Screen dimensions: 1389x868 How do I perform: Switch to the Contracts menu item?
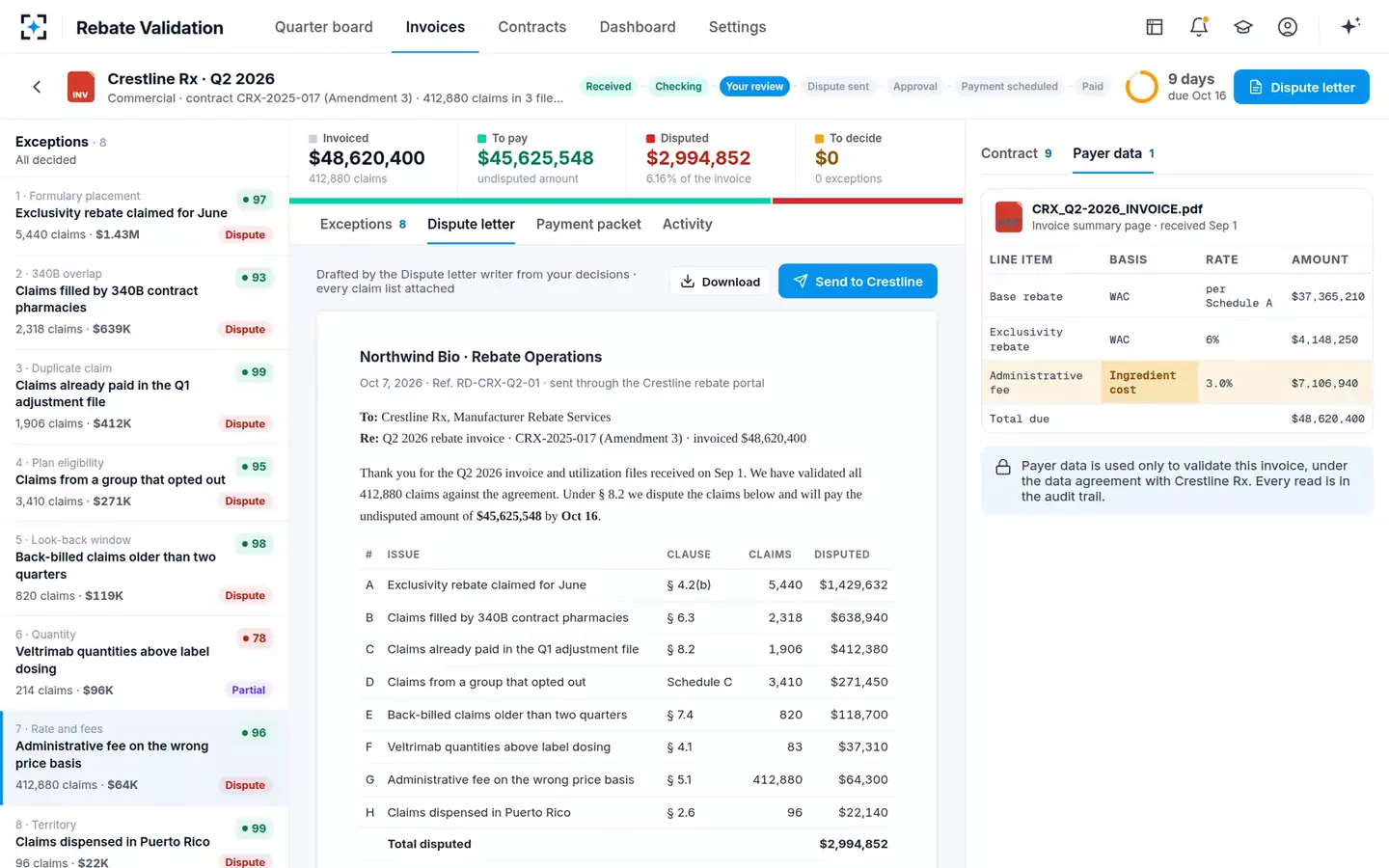[x=532, y=27]
